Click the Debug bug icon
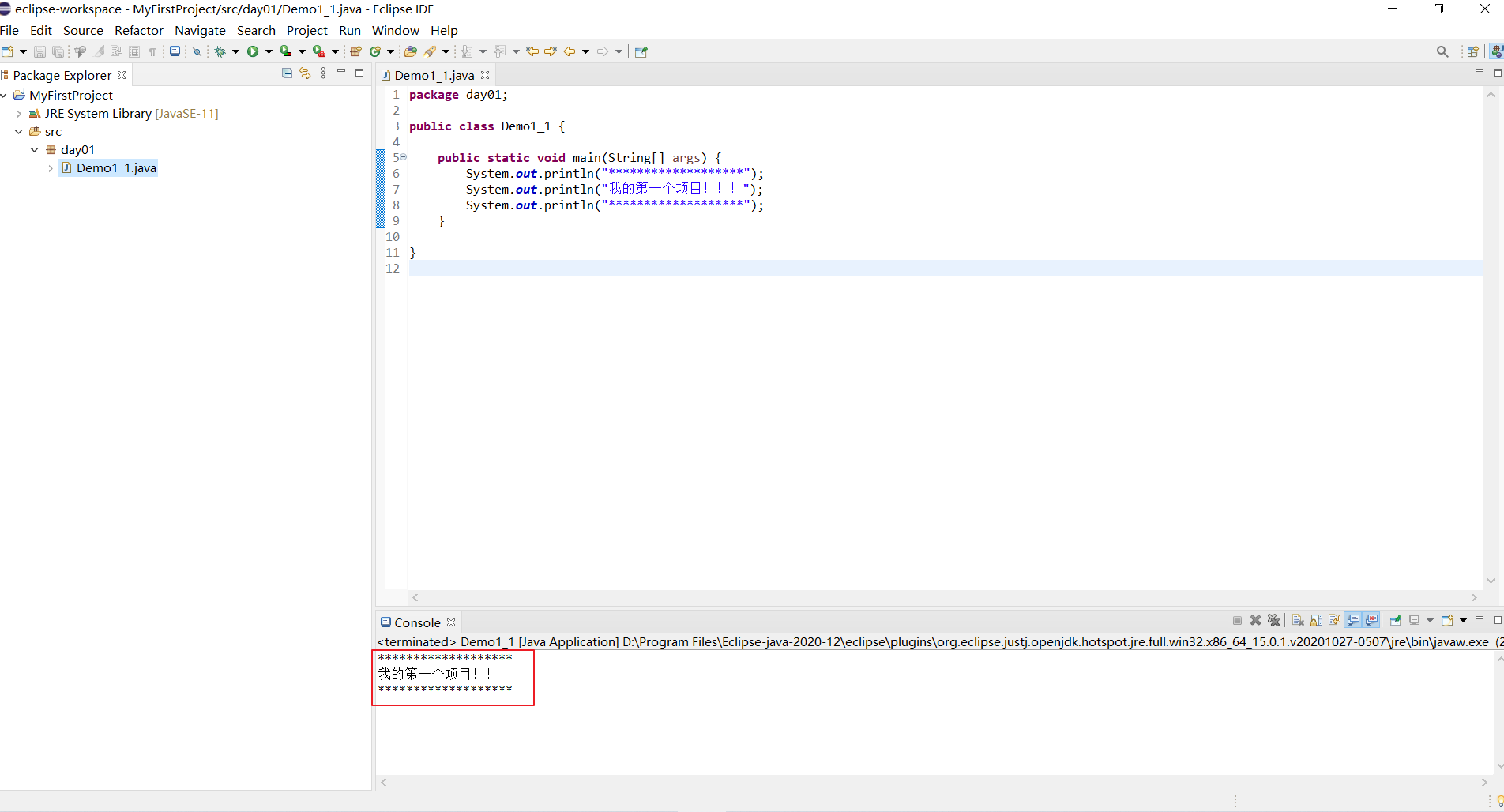The image size is (1504, 812). coord(220,51)
